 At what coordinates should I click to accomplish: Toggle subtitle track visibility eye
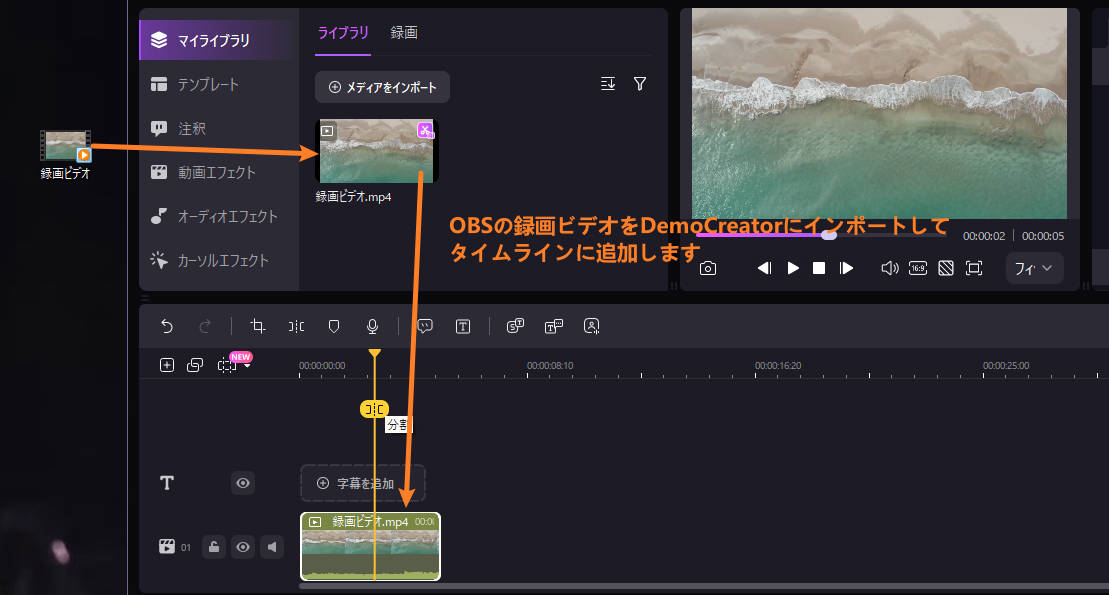click(x=243, y=483)
